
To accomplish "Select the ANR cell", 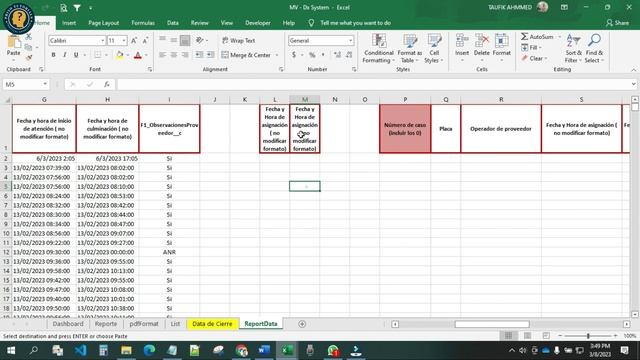I will point(169,252).
